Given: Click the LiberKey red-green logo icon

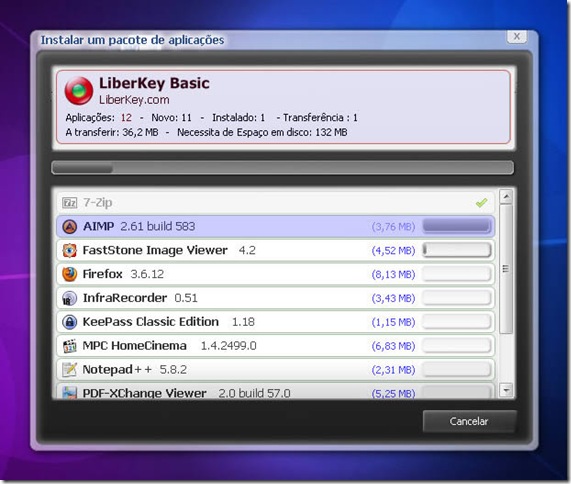Looking at the screenshot, I should click(79, 91).
